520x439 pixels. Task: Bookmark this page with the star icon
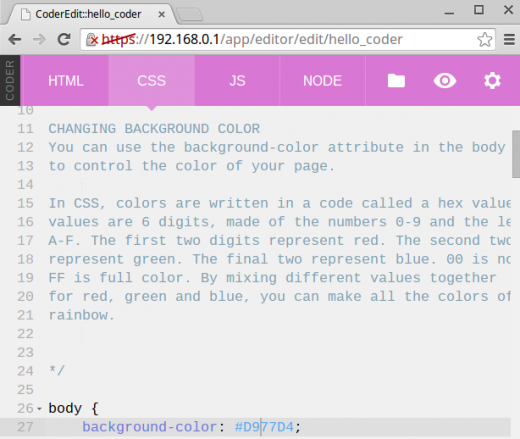(x=484, y=40)
